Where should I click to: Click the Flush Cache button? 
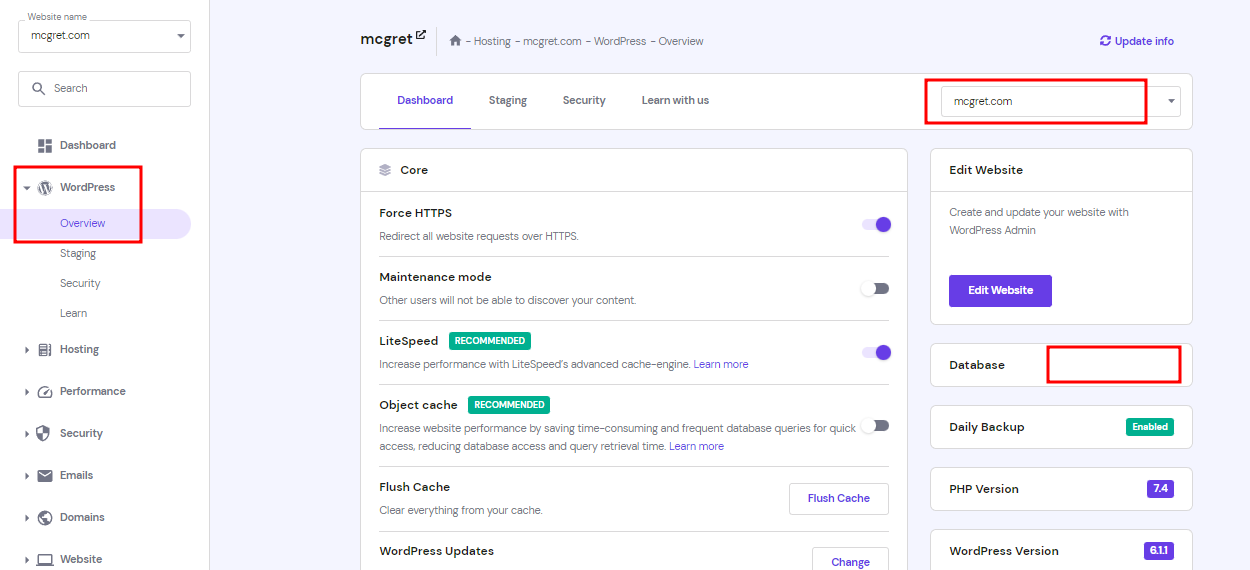(x=839, y=498)
